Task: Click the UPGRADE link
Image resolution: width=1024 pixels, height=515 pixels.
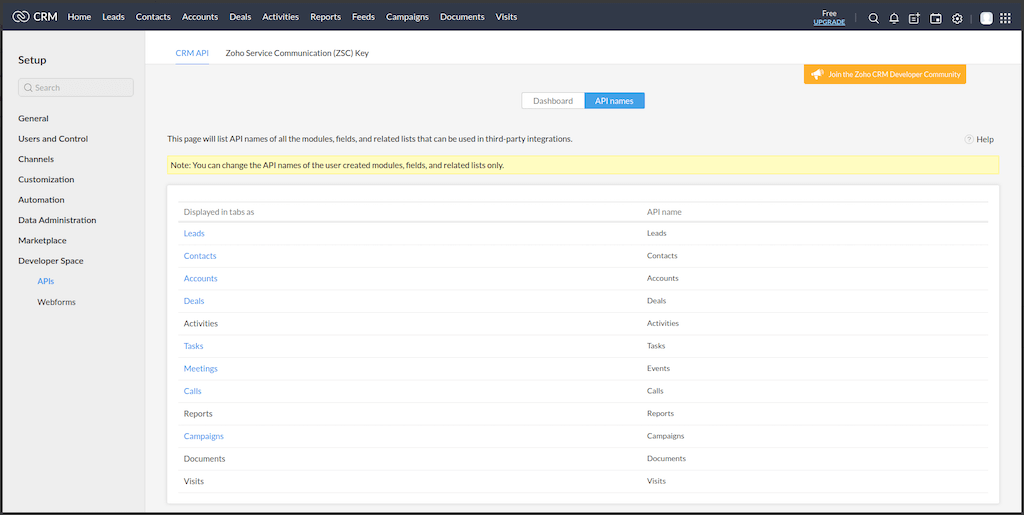Action: (829, 22)
